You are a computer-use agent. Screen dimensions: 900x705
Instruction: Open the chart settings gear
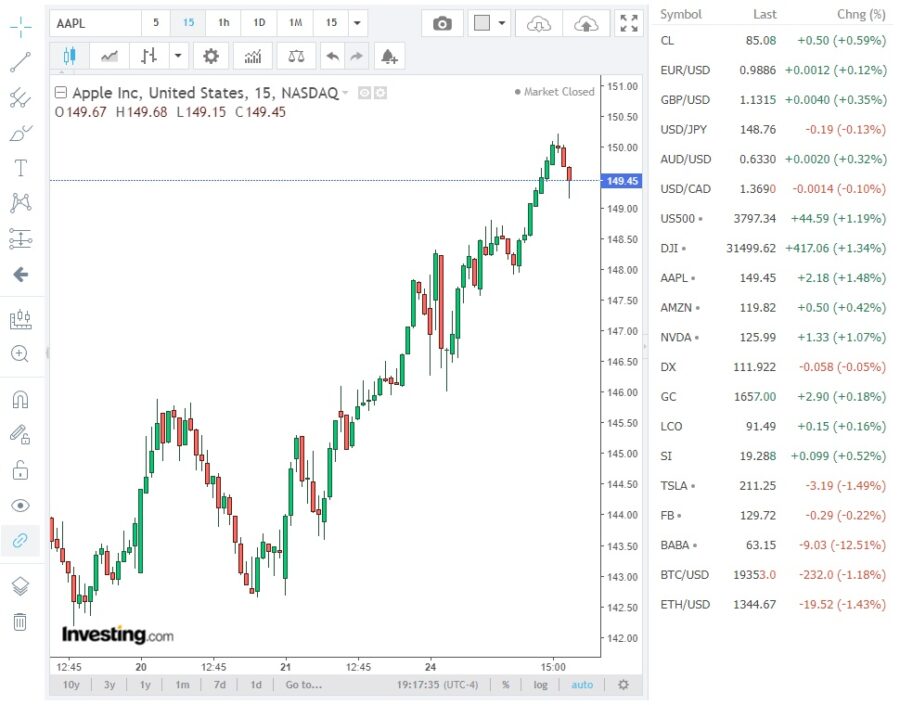211,57
